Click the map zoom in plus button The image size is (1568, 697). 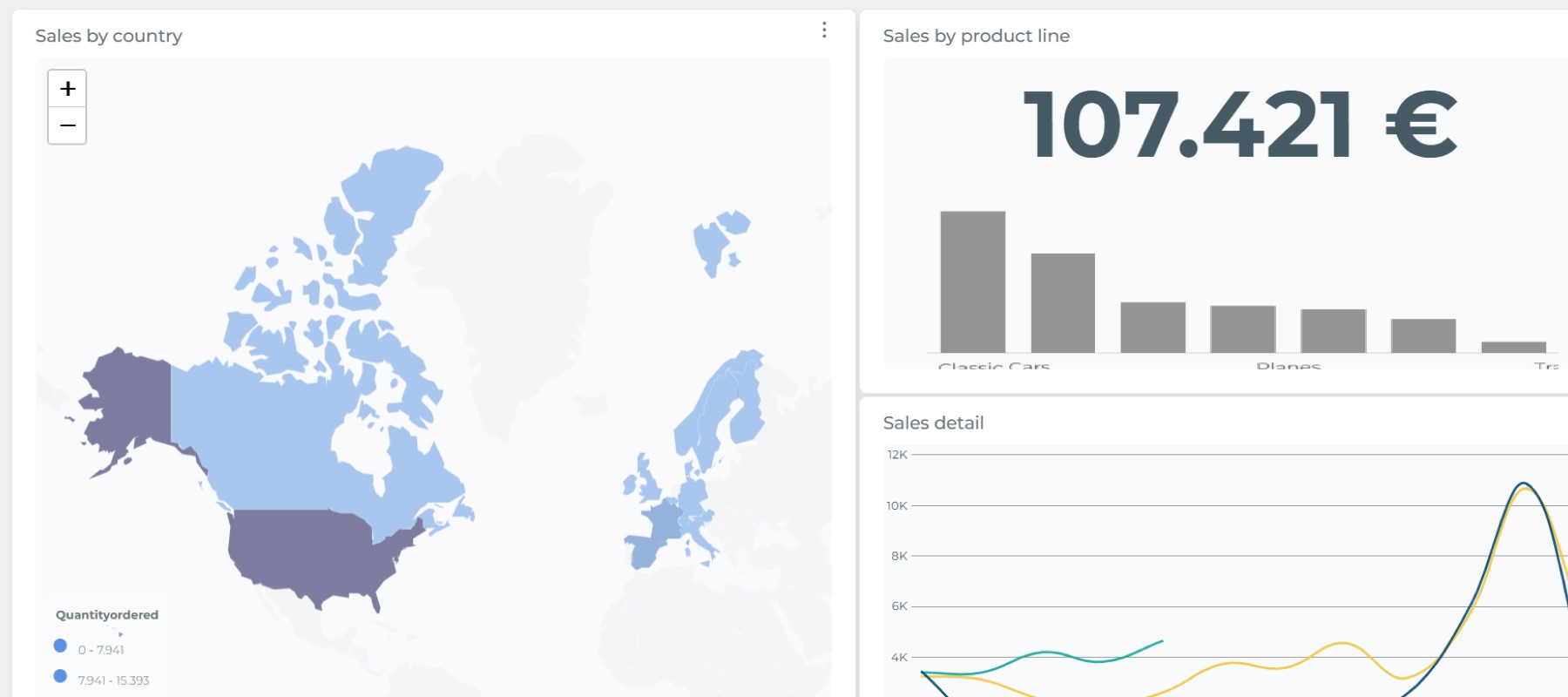(67, 89)
